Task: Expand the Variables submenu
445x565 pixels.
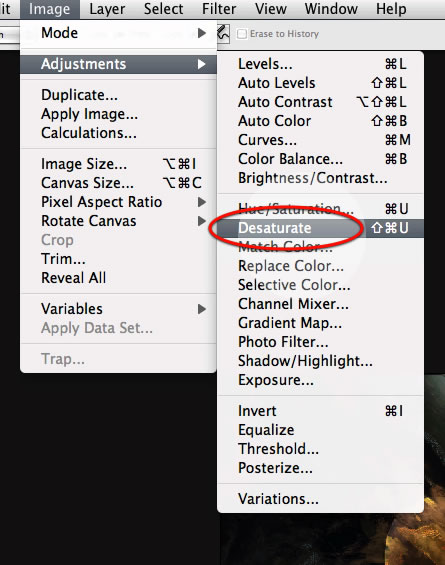Action: [118, 309]
